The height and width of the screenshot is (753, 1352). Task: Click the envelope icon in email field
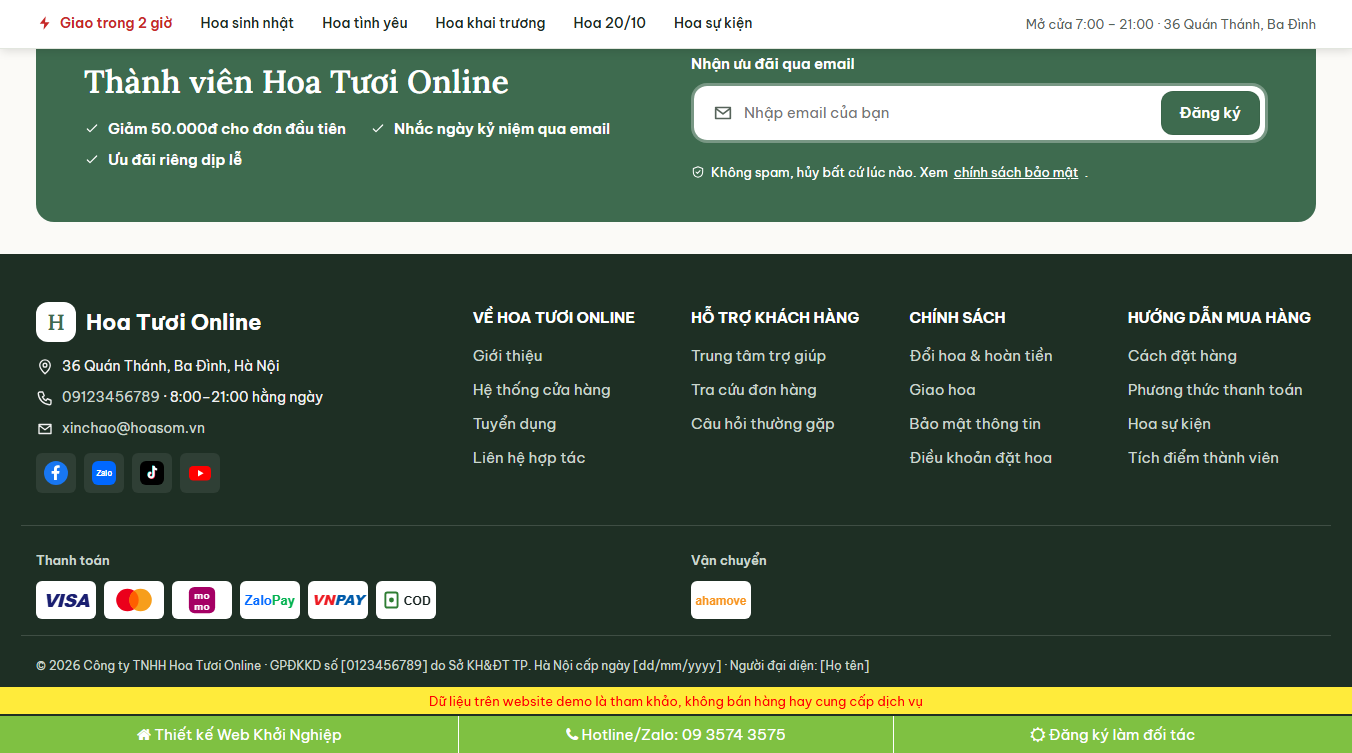pos(723,113)
